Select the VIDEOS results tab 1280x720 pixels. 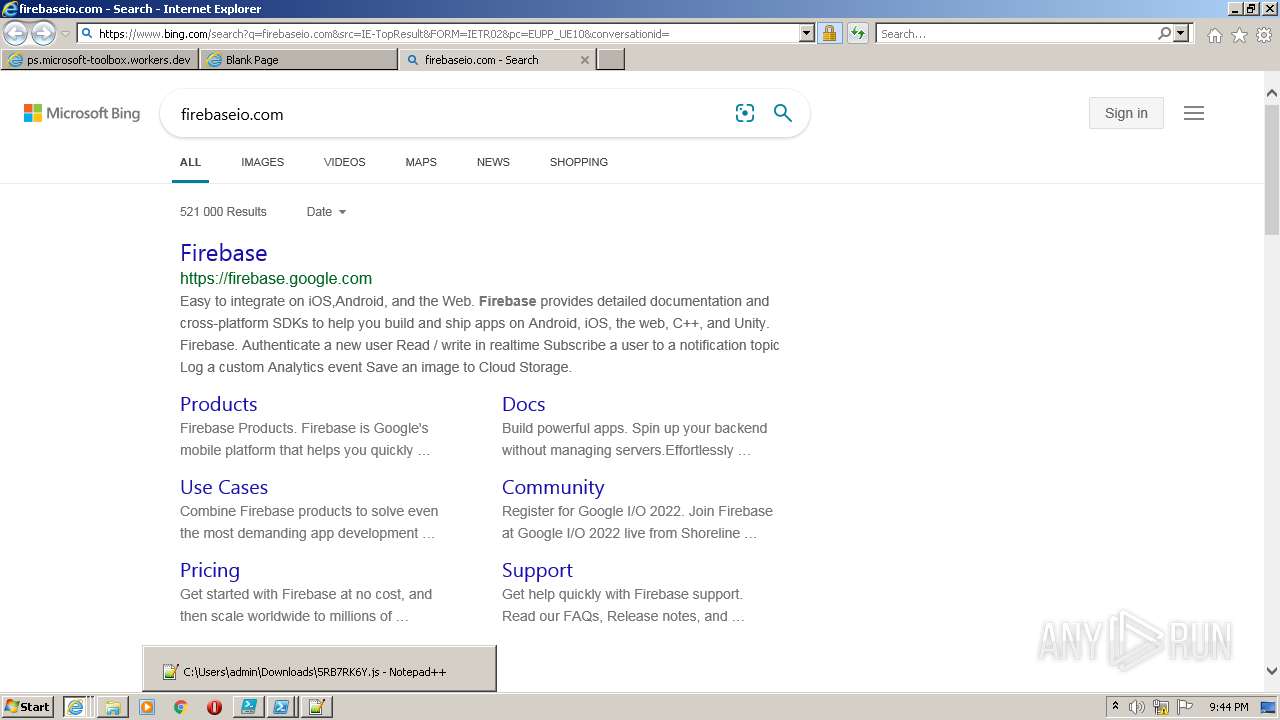(344, 162)
